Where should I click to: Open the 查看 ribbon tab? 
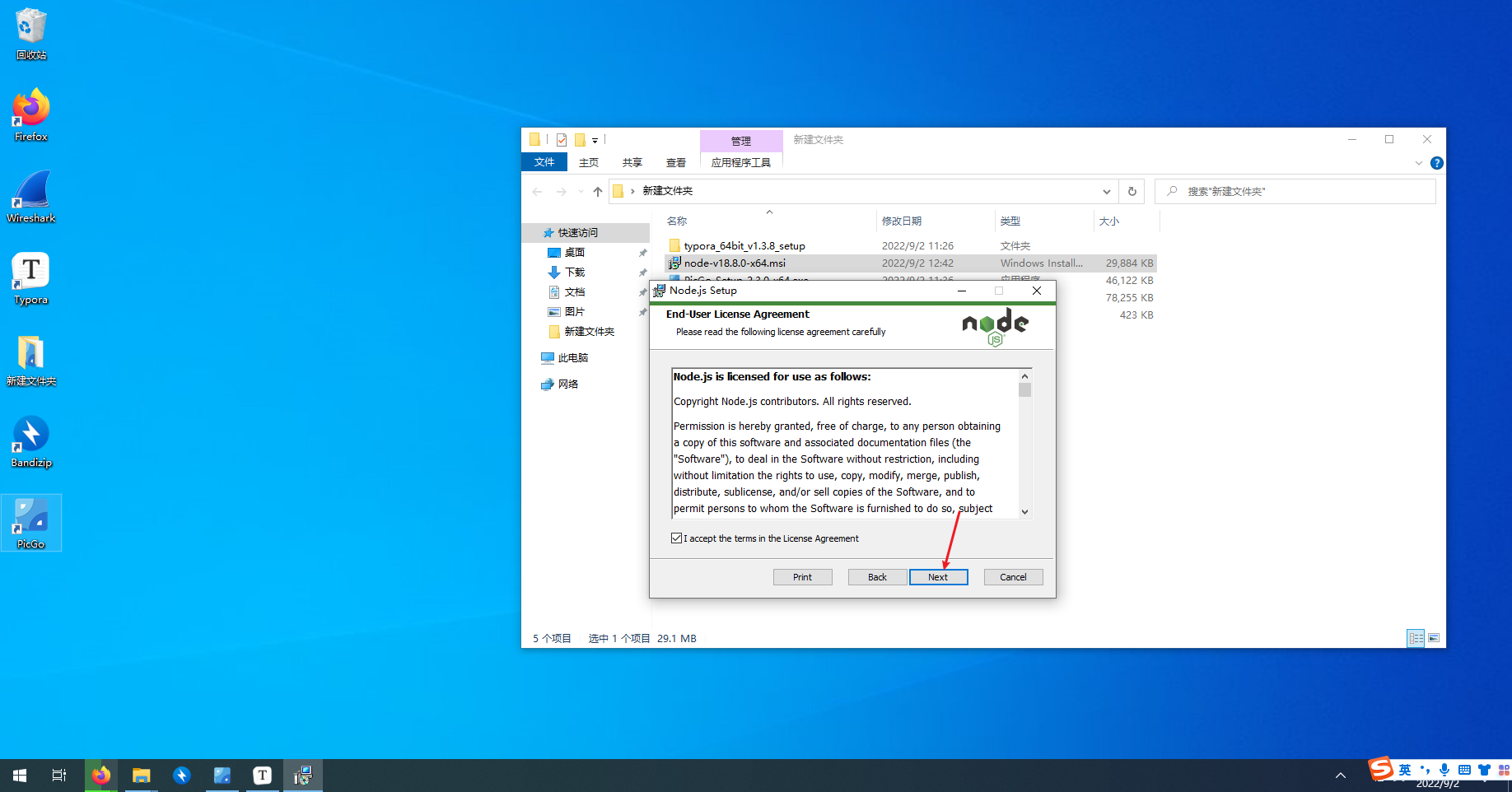[x=676, y=162]
